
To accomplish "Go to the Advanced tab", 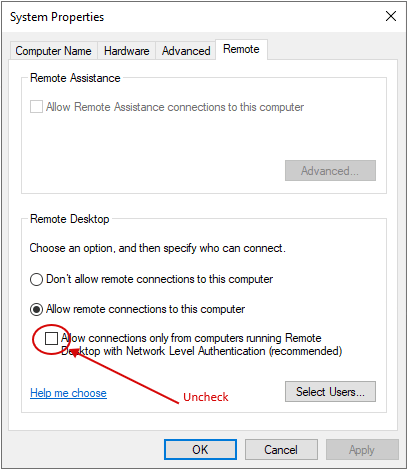I will 186,51.
